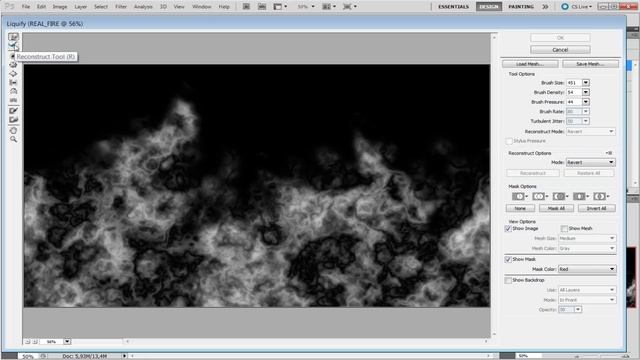
Task: Switch to the ESSENTIALS workspace
Action: [453, 7]
